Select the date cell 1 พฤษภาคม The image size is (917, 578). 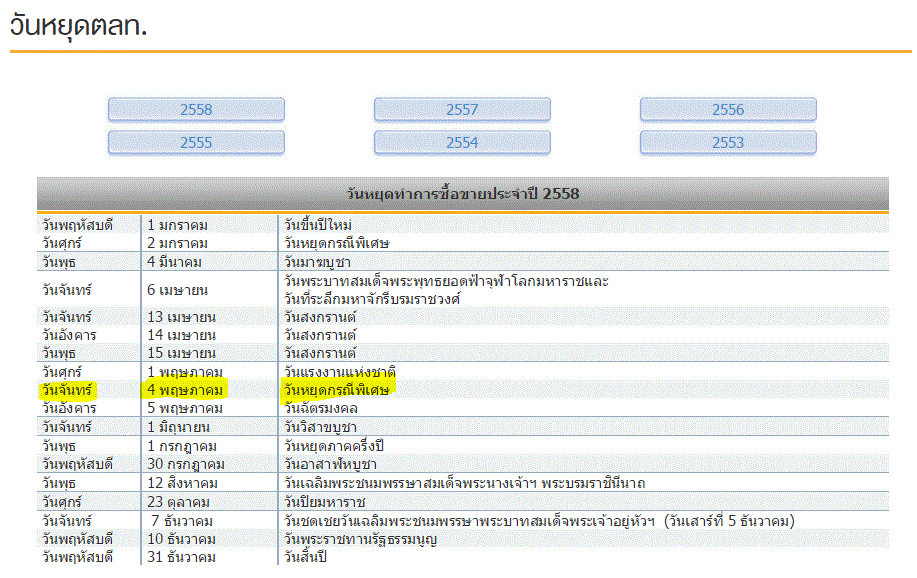185,372
